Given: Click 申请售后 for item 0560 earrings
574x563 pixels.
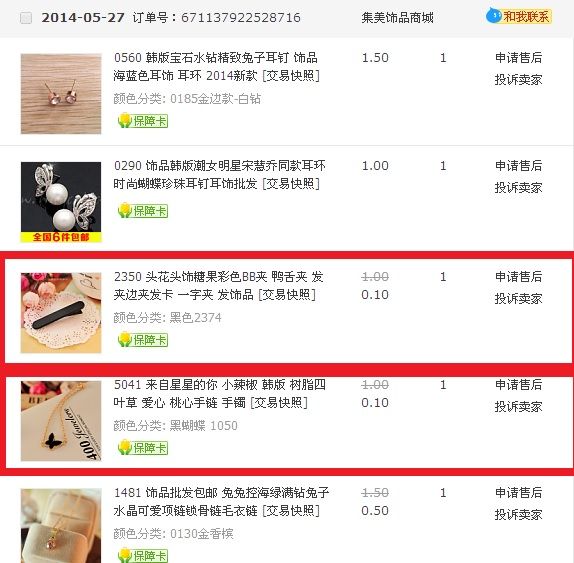Looking at the screenshot, I should pyautogui.click(x=518, y=57).
